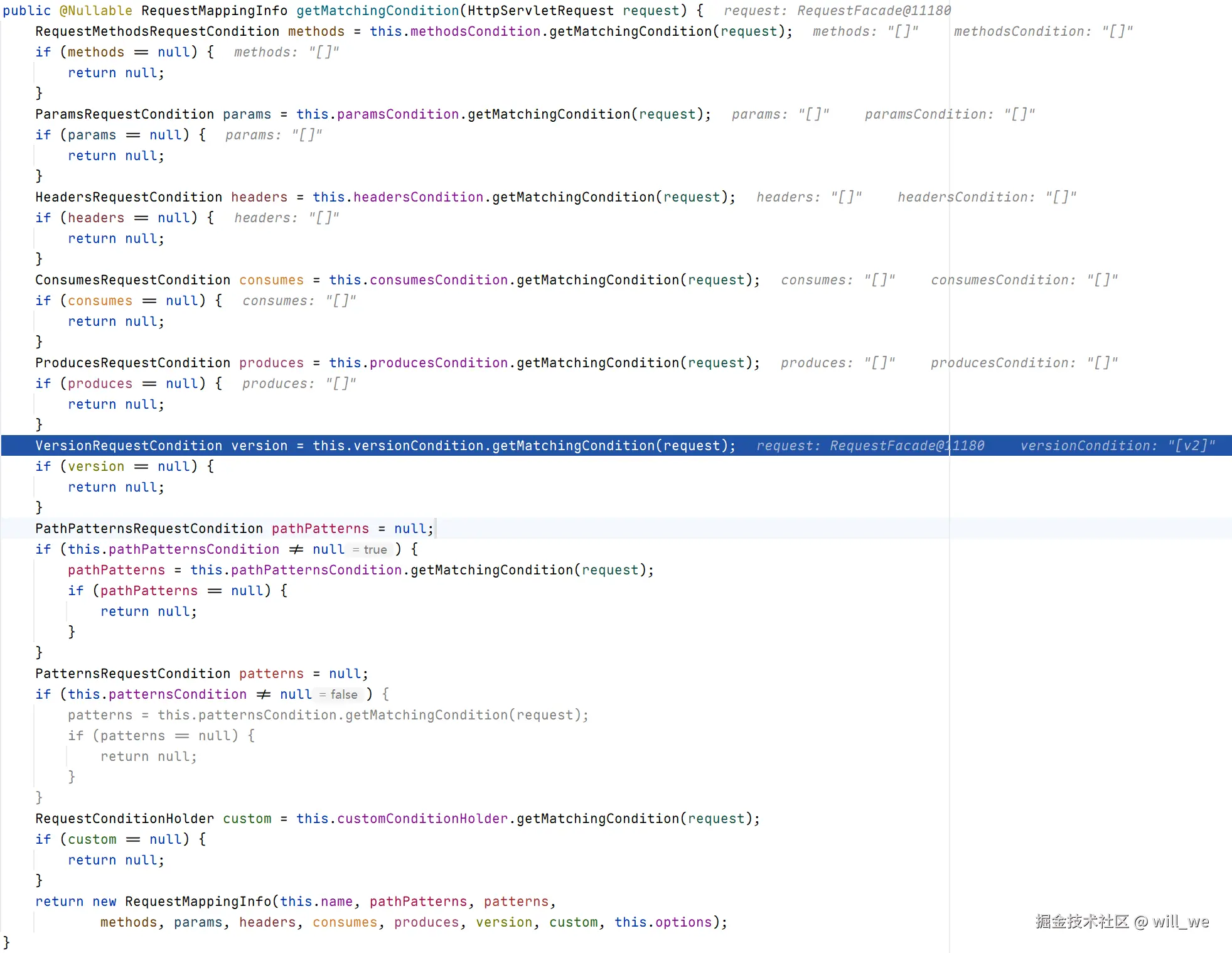Click the ConsumesRequestCondition type name

tap(132, 280)
